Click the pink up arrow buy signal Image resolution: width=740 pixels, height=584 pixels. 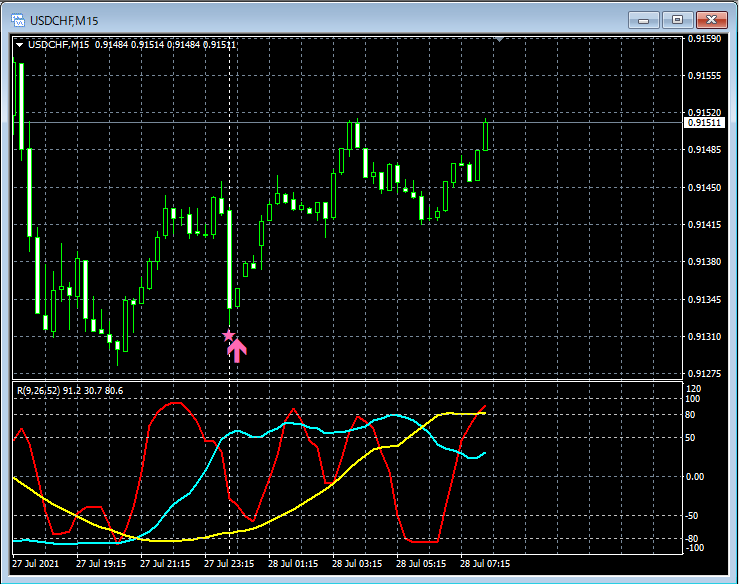(237, 350)
